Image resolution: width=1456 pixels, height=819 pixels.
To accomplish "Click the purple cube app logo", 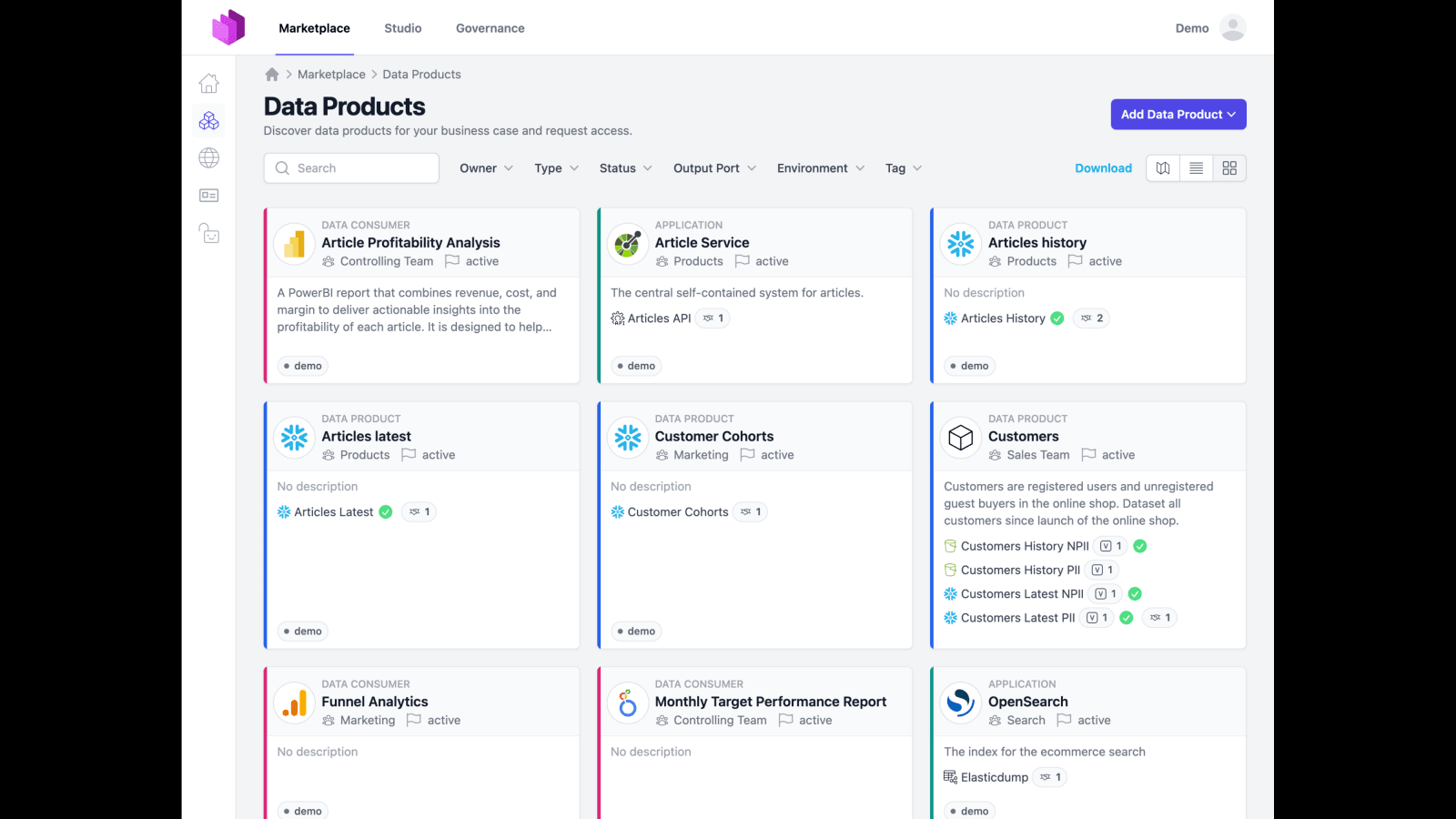I will point(228,27).
